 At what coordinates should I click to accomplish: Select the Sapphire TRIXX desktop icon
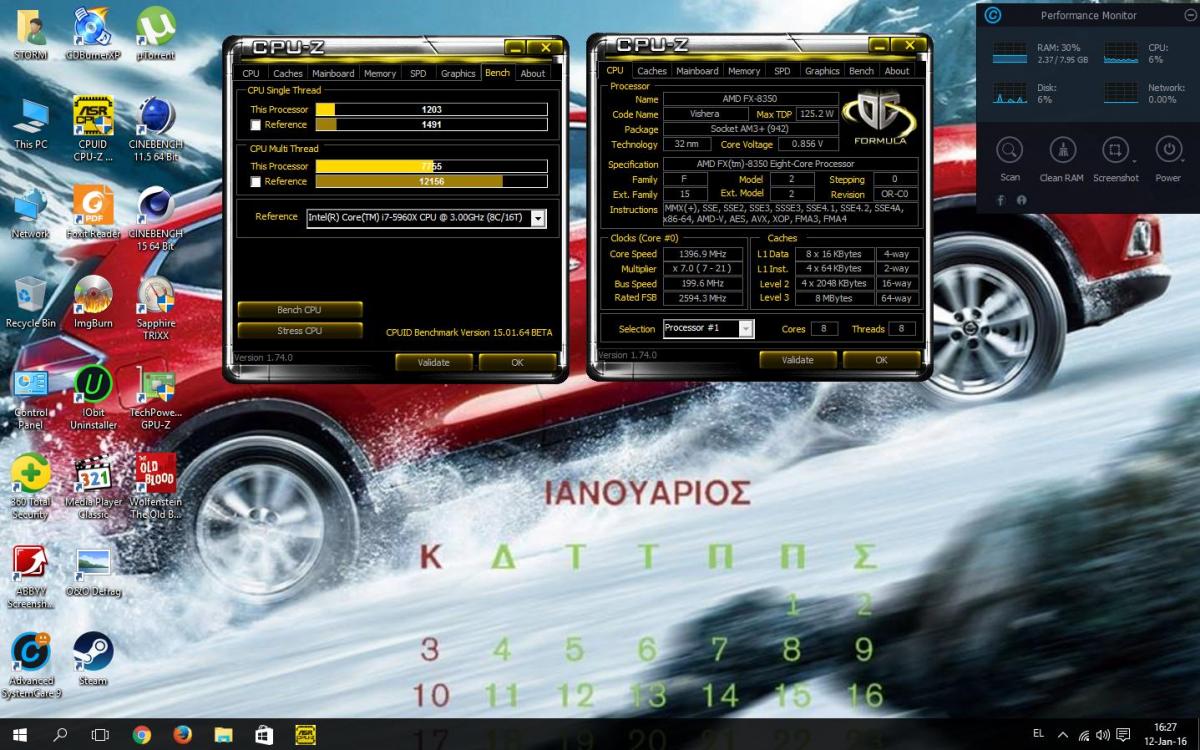pyautogui.click(x=155, y=308)
